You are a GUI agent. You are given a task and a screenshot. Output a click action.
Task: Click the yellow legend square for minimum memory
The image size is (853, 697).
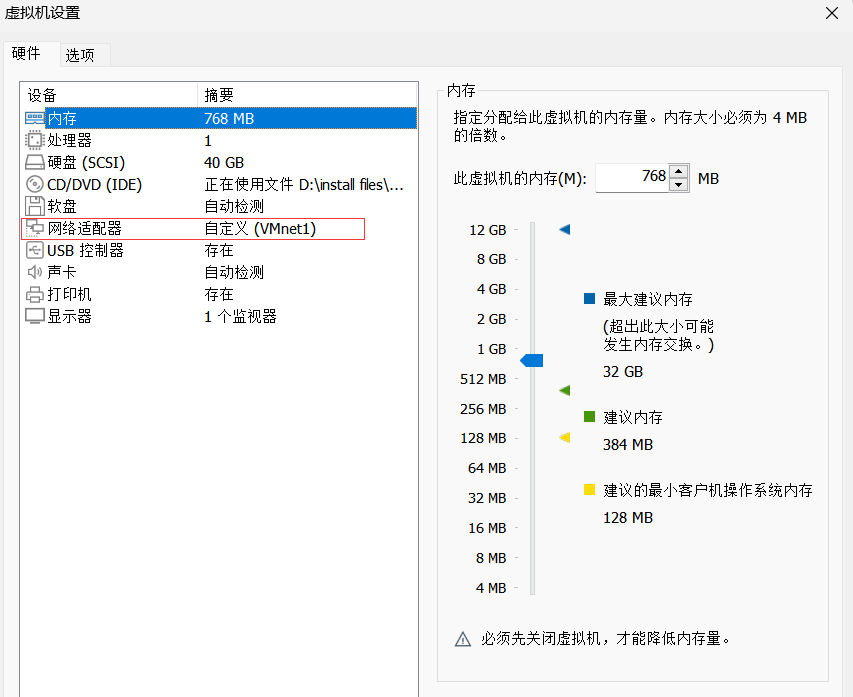point(589,490)
